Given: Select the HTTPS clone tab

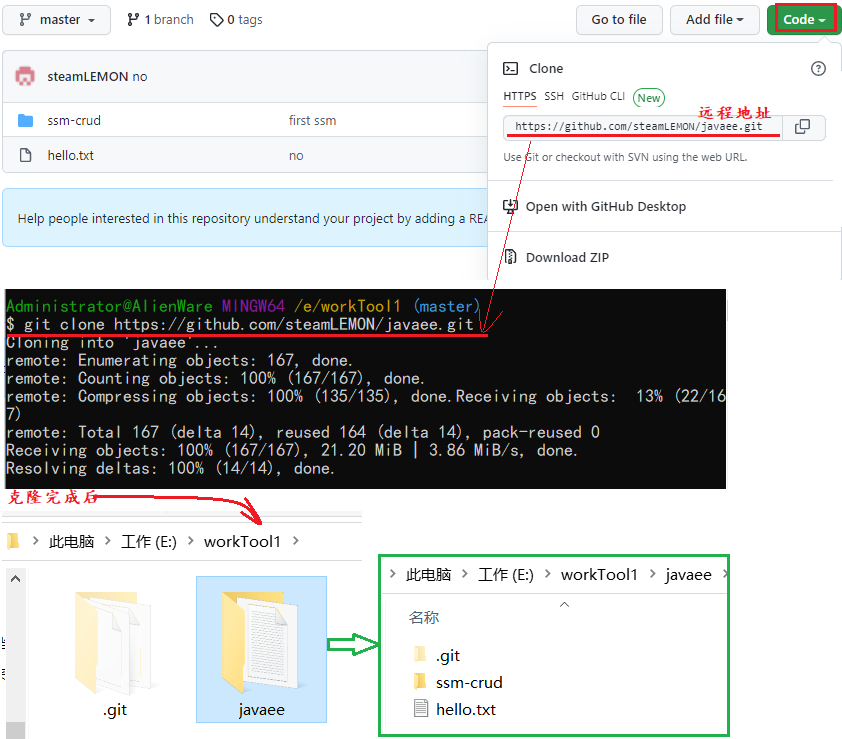Looking at the screenshot, I should pyautogui.click(x=519, y=97).
